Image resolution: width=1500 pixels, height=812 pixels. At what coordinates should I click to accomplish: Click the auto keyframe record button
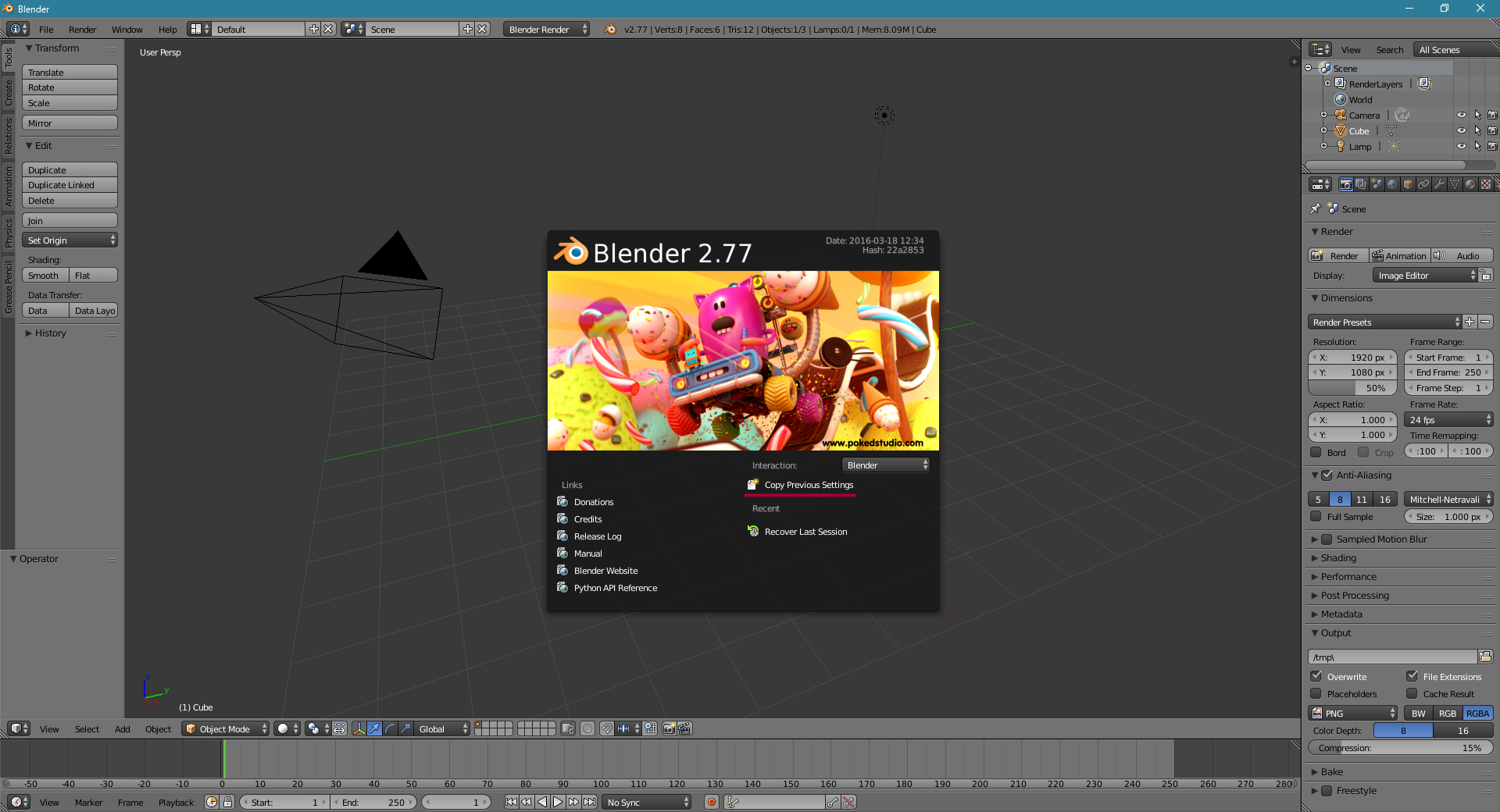(712, 802)
